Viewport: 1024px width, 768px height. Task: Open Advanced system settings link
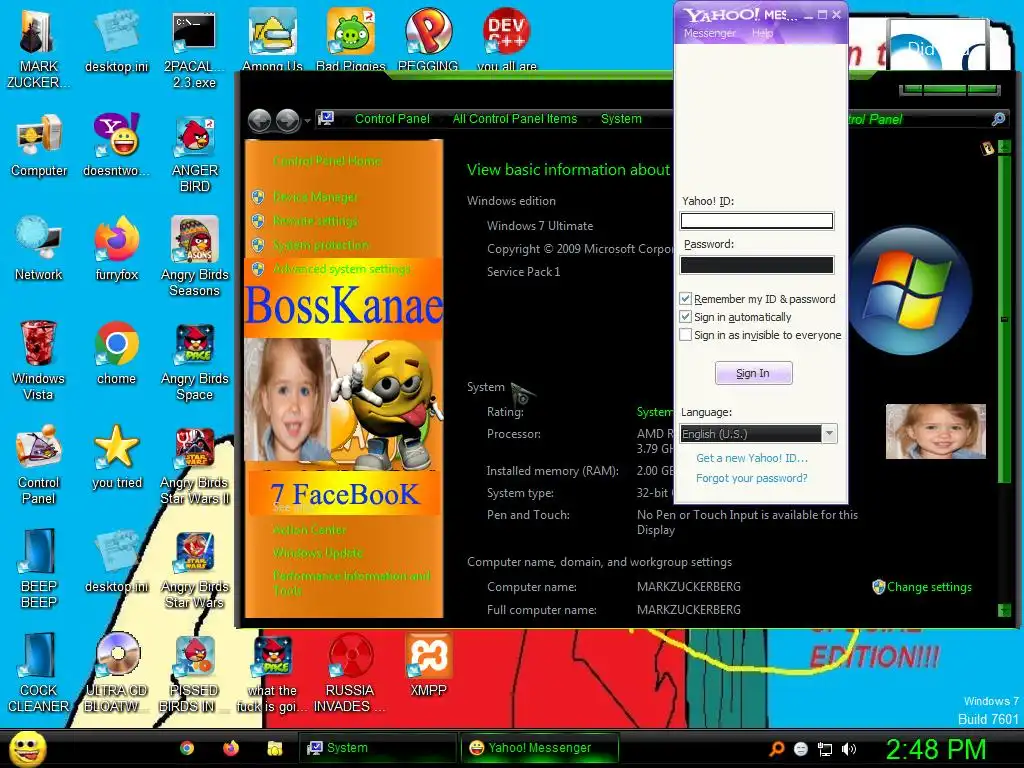tap(342, 269)
